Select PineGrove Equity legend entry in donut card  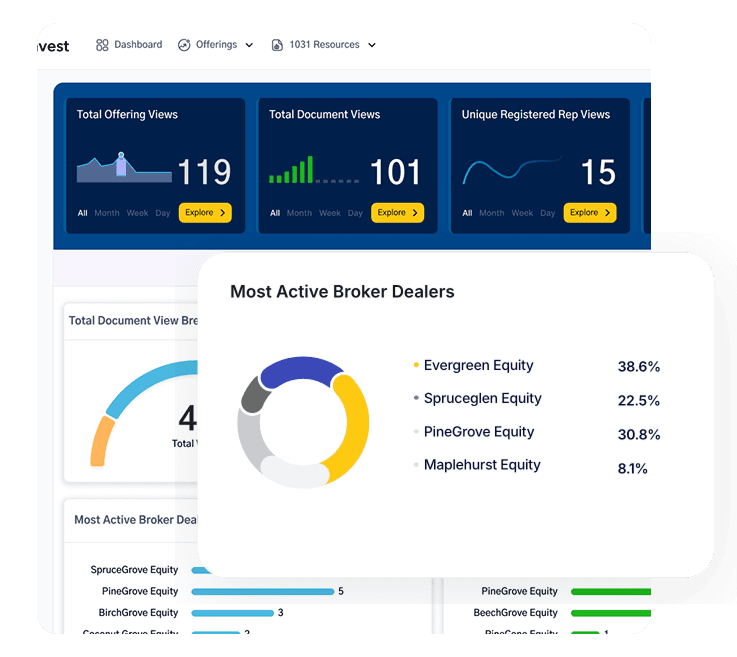tap(479, 431)
